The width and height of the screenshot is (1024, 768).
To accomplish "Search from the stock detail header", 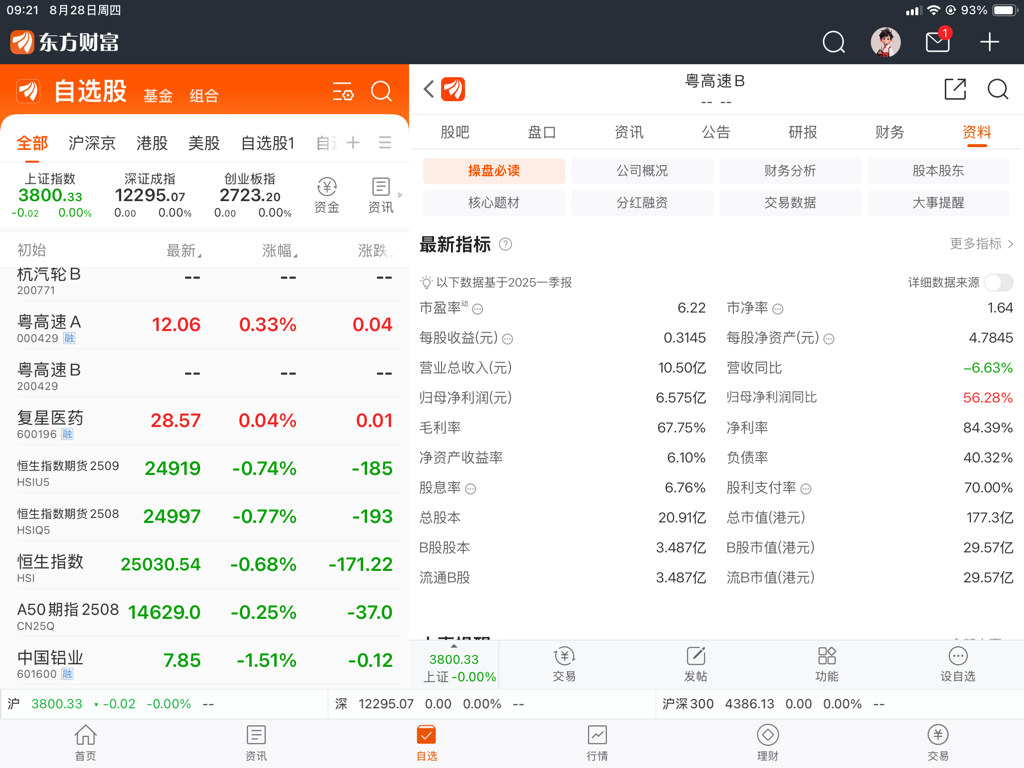I will click(998, 89).
